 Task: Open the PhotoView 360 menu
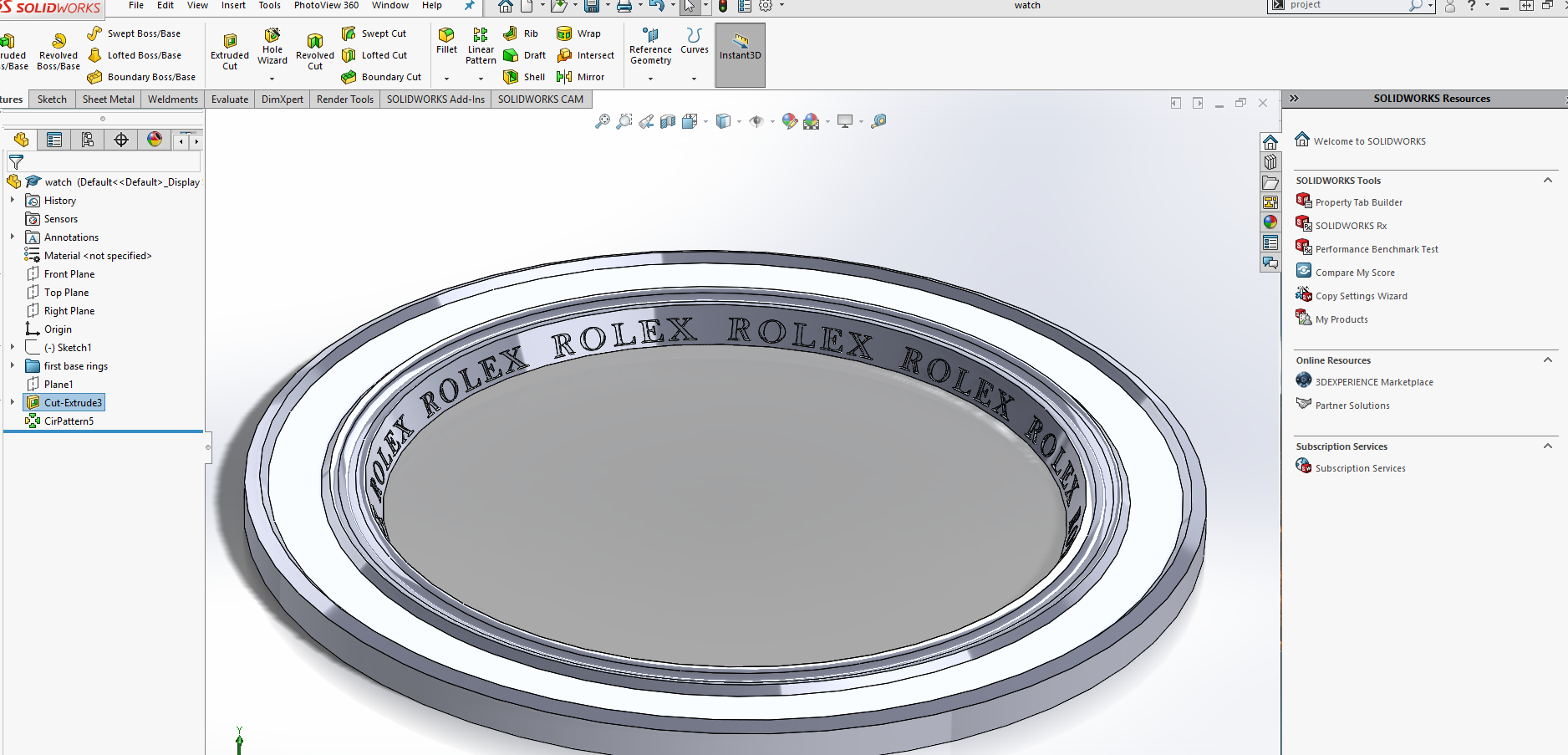(326, 6)
